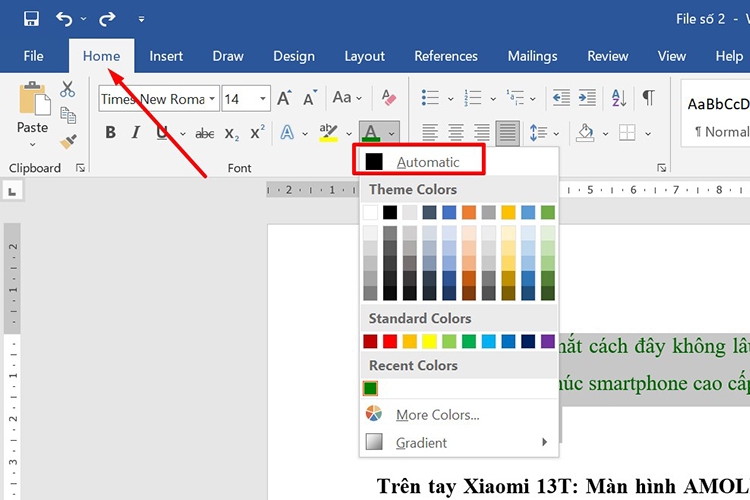The image size is (750, 500).
Task: Click the Save icon in the title bar
Action: tap(31, 19)
